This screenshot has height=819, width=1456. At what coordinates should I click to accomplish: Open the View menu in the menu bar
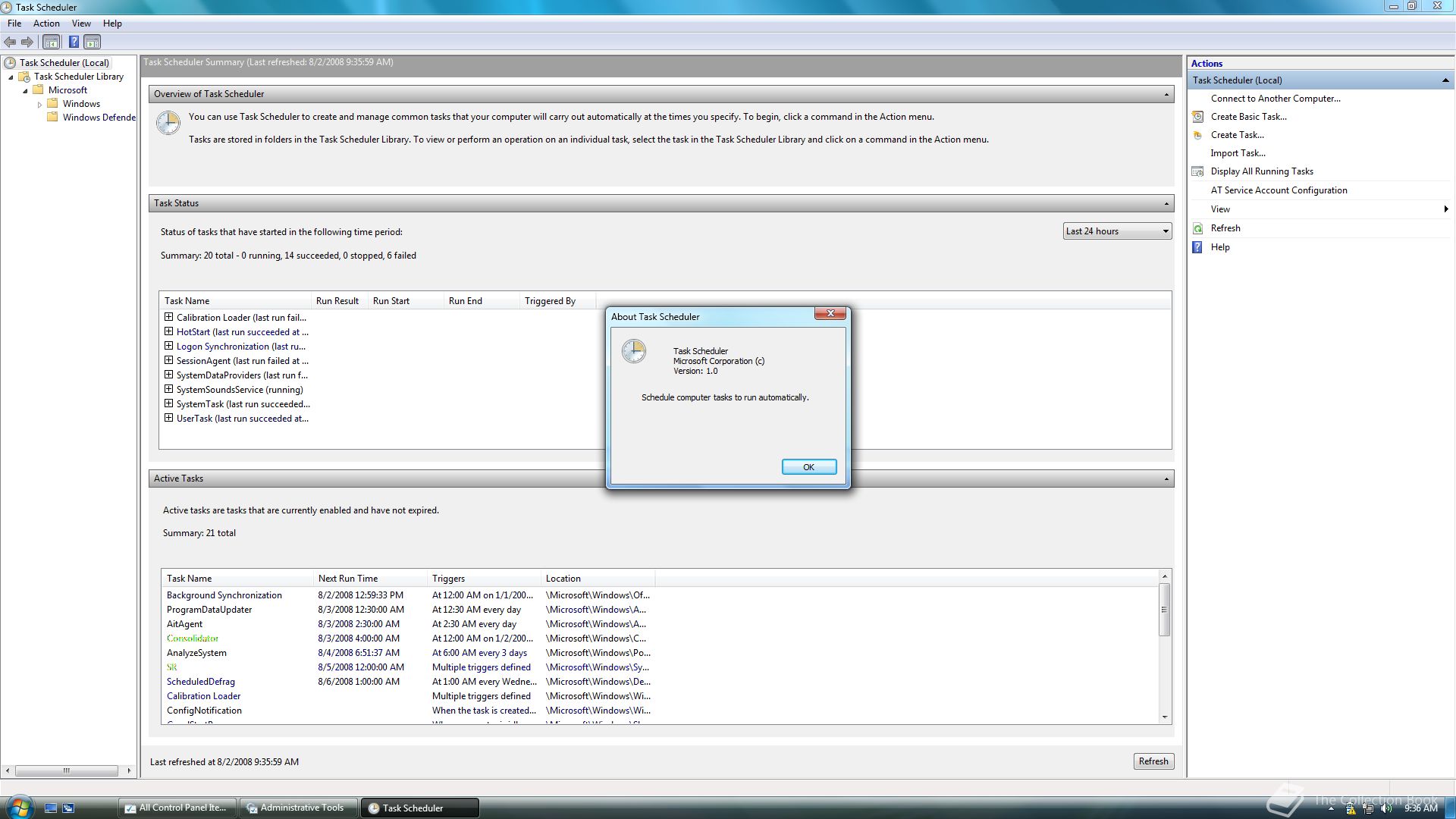pos(81,24)
